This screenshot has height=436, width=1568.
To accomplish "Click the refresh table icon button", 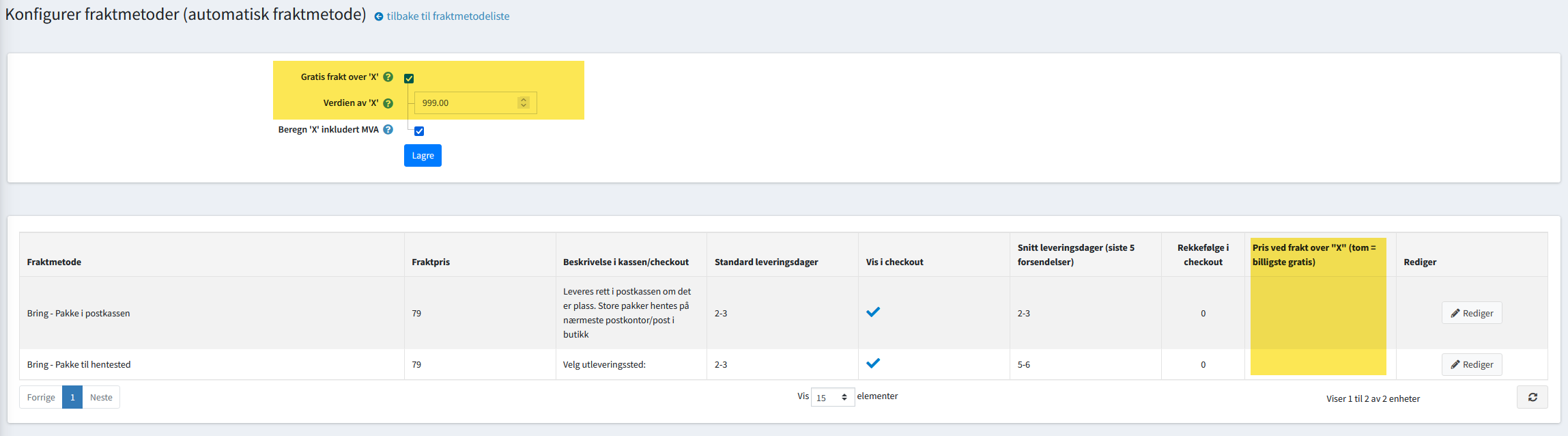I will [1532, 397].
